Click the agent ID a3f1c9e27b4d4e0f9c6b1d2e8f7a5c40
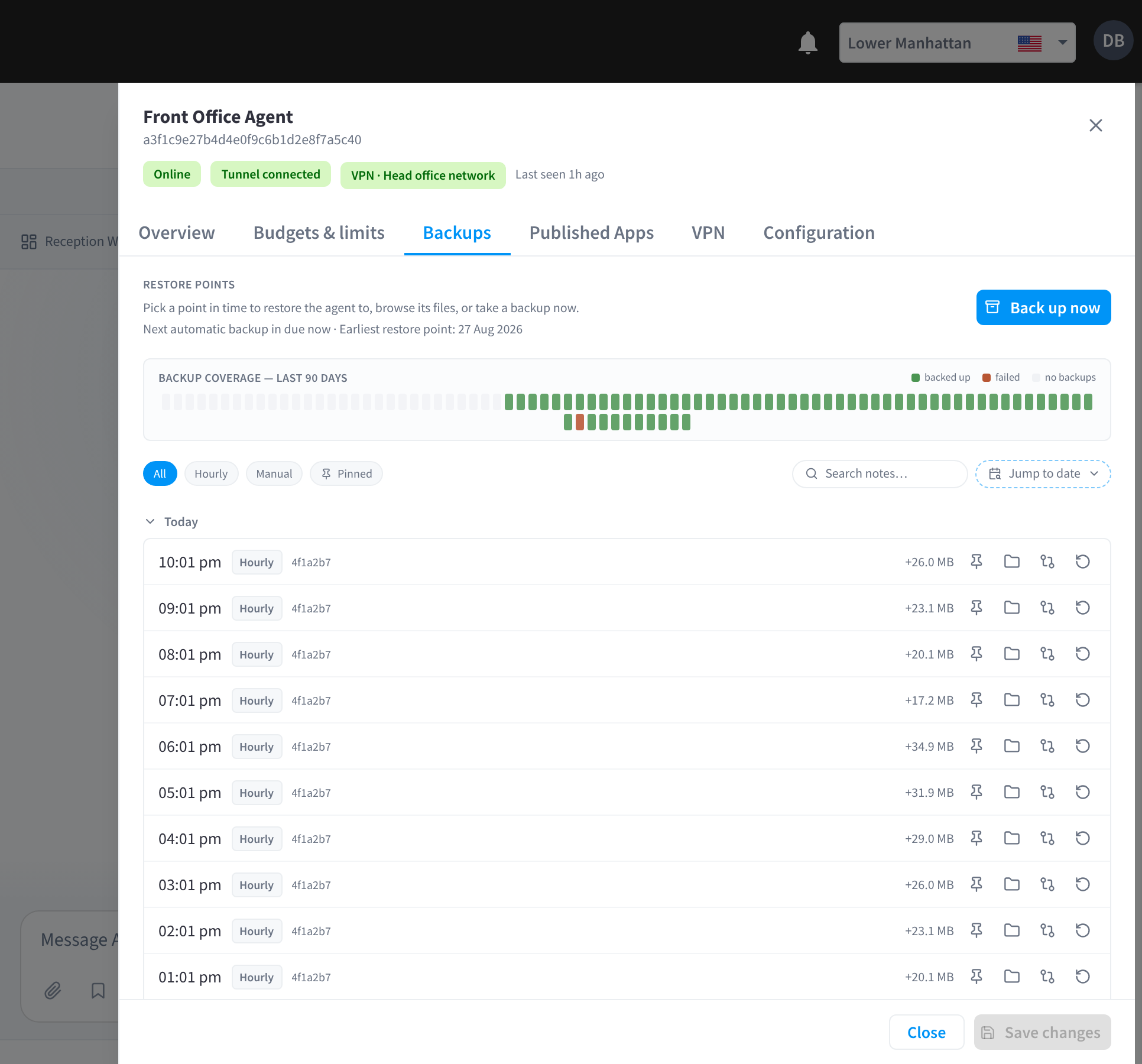The width and height of the screenshot is (1142, 1064). point(252,140)
